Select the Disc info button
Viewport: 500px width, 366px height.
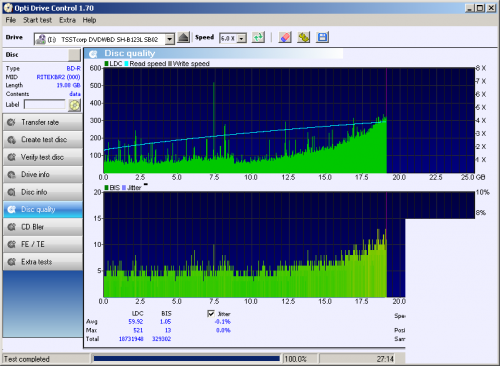(43, 192)
